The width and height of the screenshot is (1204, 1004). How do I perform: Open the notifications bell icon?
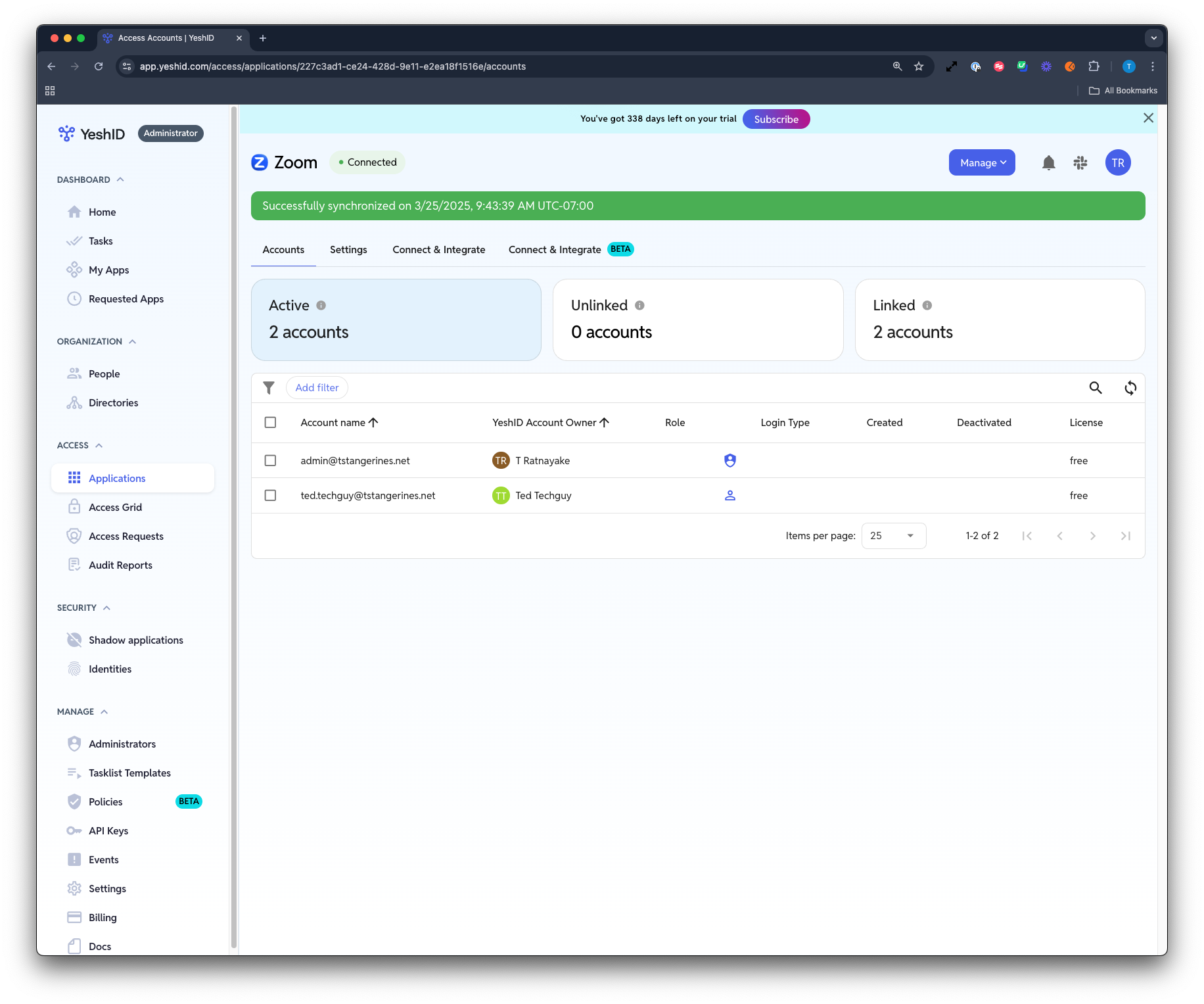tap(1048, 163)
